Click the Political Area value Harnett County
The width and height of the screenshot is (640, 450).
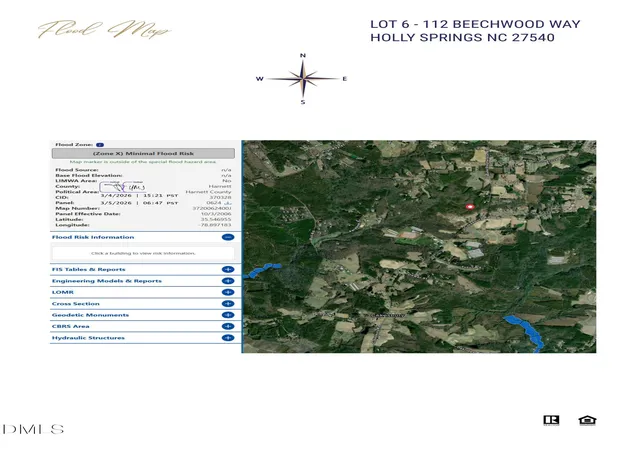tap(208, 192)
